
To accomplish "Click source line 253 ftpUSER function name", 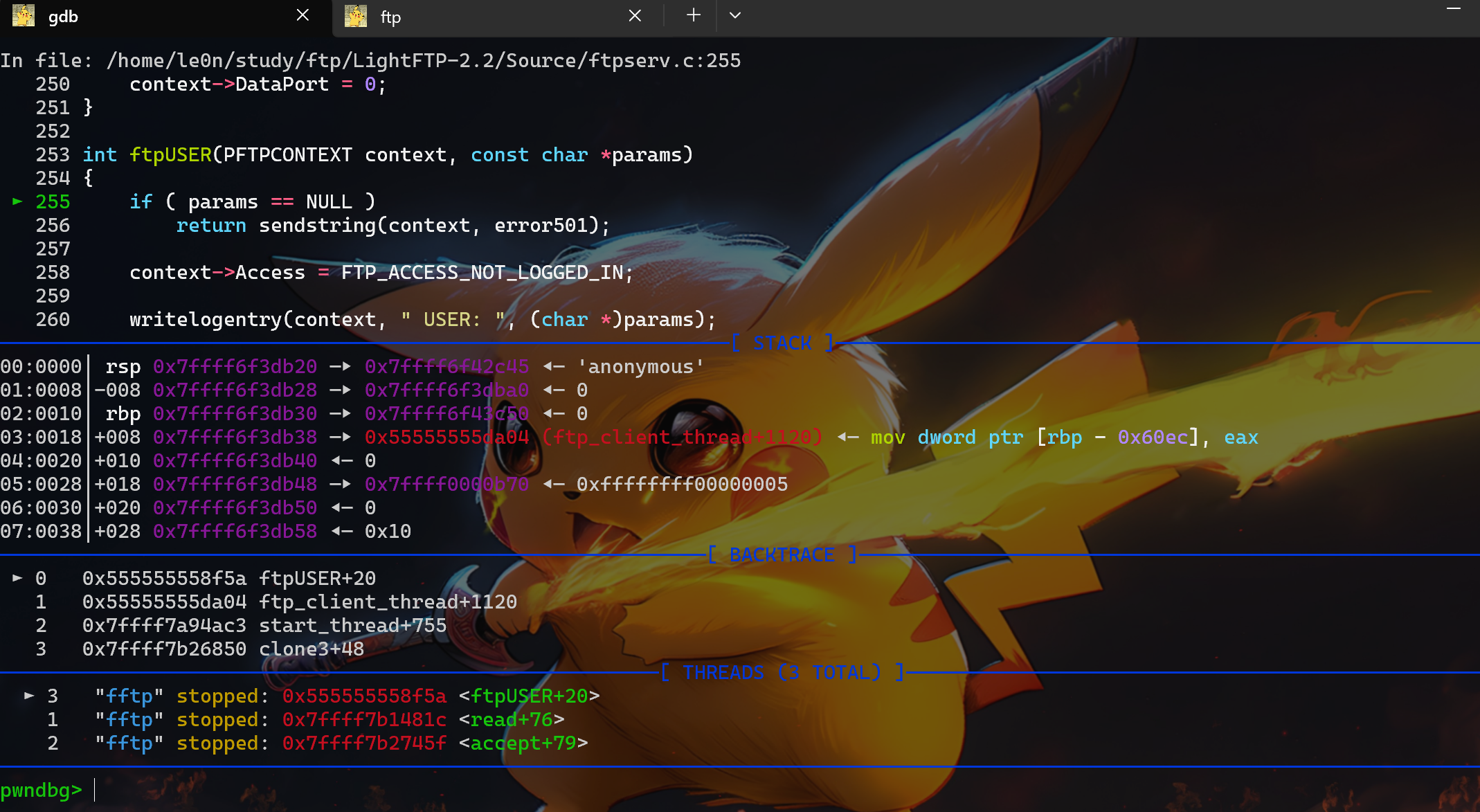I will [170, 155].
